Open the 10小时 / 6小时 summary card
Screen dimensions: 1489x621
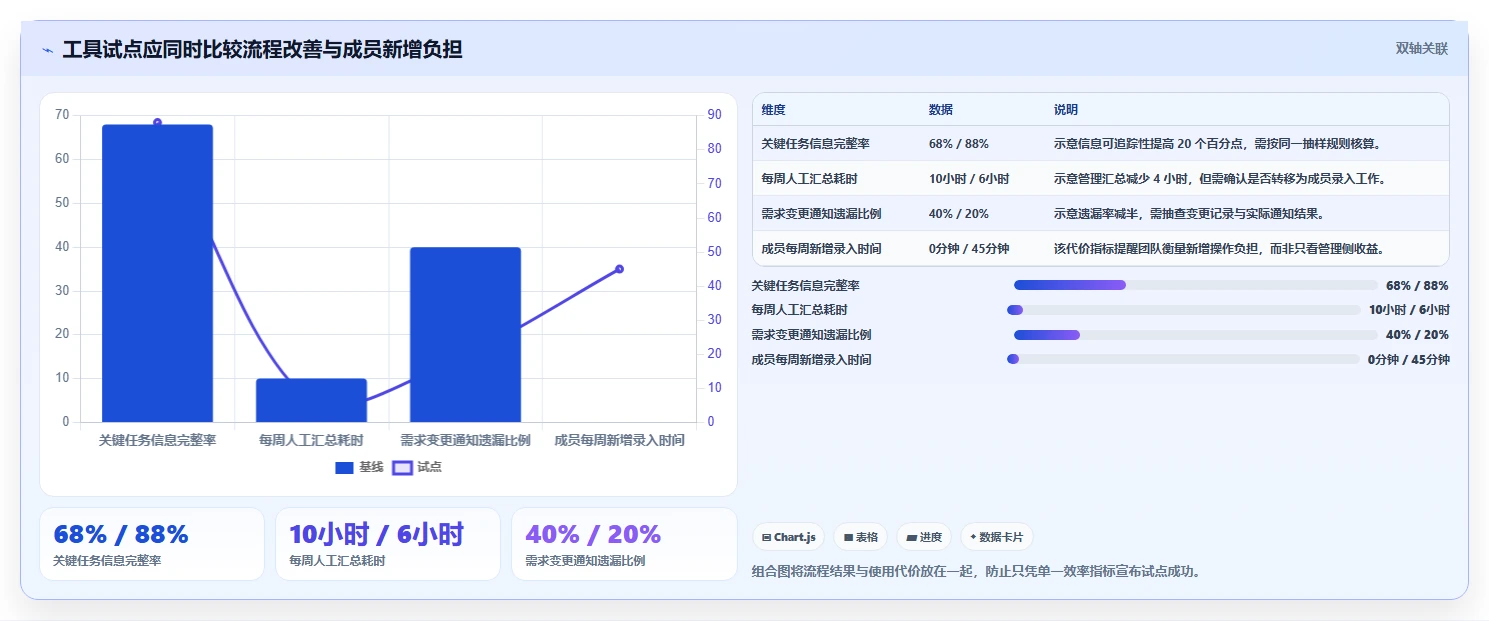point(388,544)
